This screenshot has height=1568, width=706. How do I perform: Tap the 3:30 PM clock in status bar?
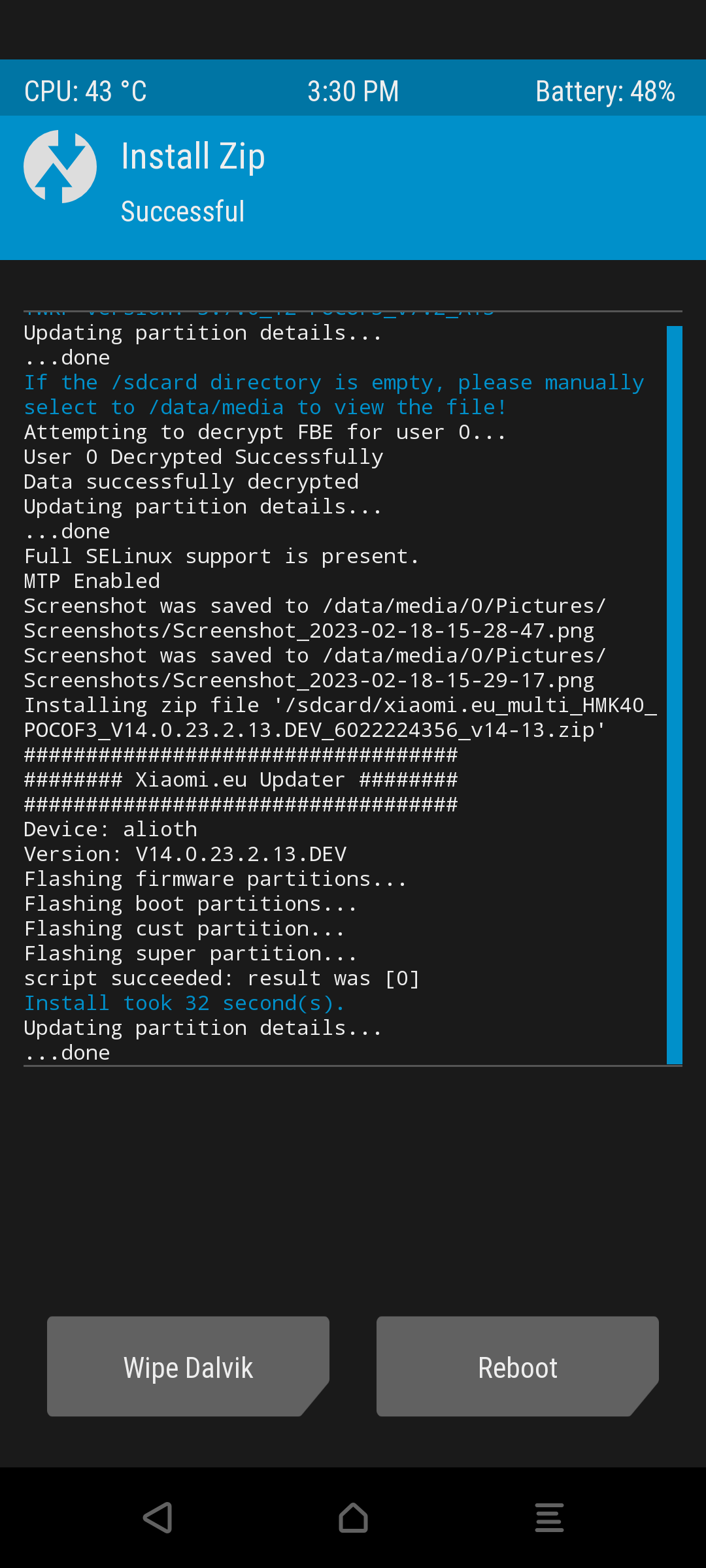[353, 91]
